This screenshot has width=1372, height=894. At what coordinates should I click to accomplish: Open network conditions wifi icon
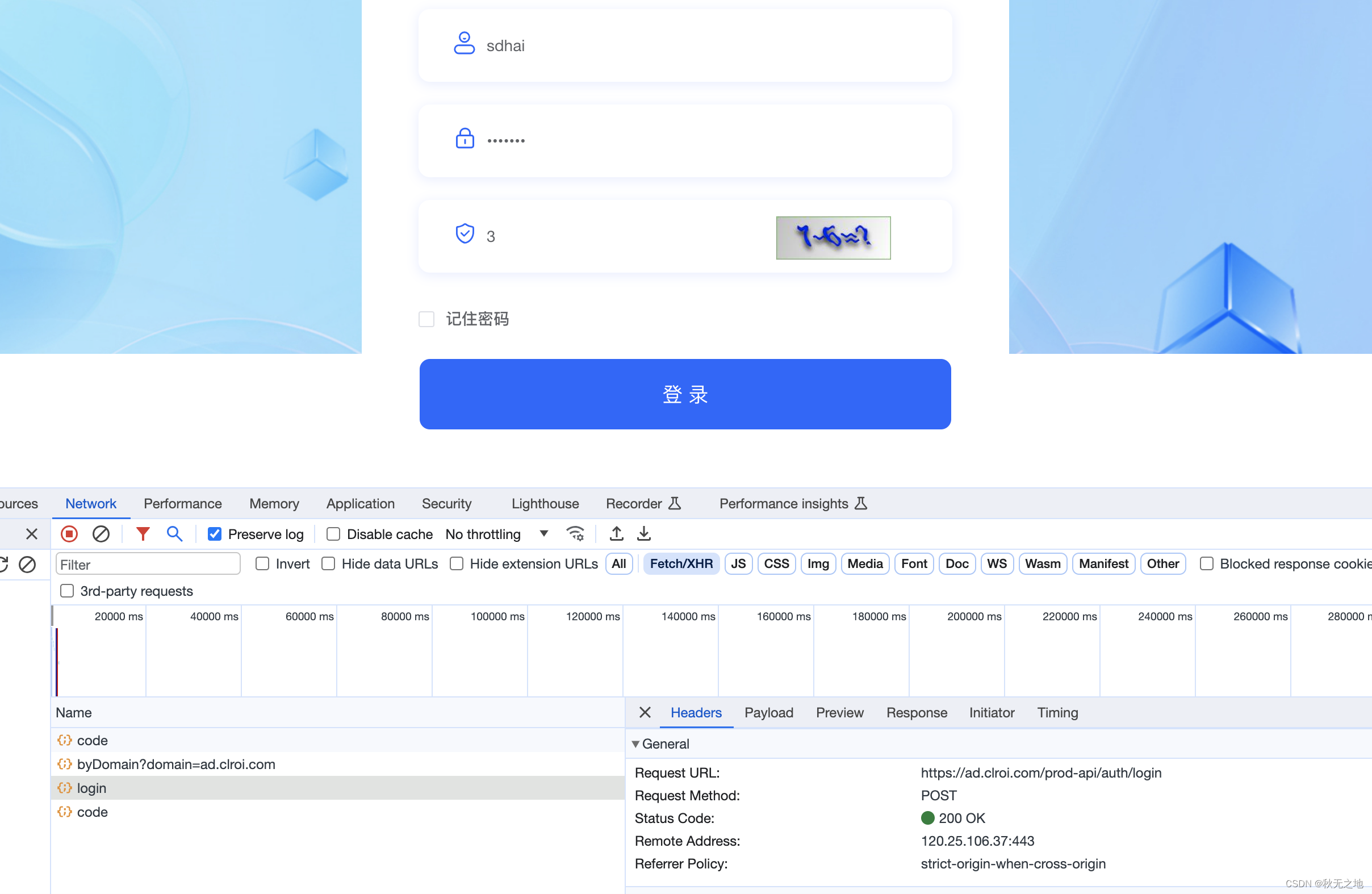pos(575,534)
